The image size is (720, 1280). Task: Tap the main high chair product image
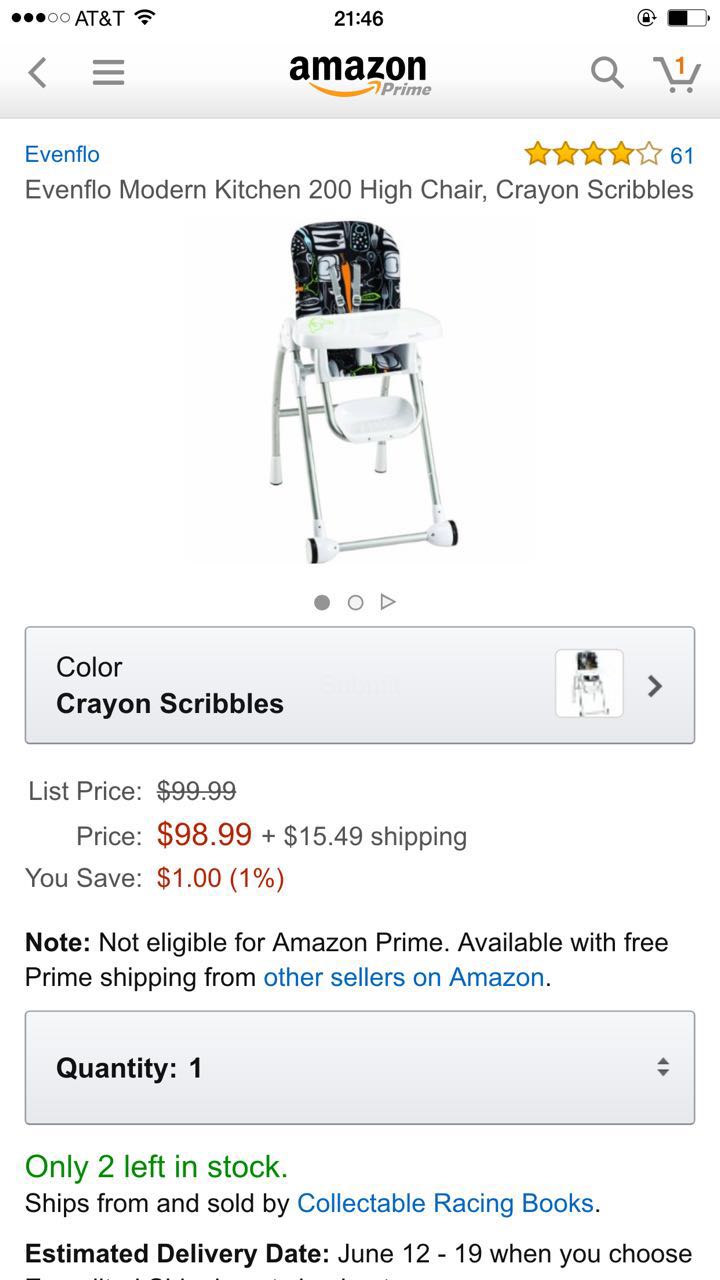(360, 392)
